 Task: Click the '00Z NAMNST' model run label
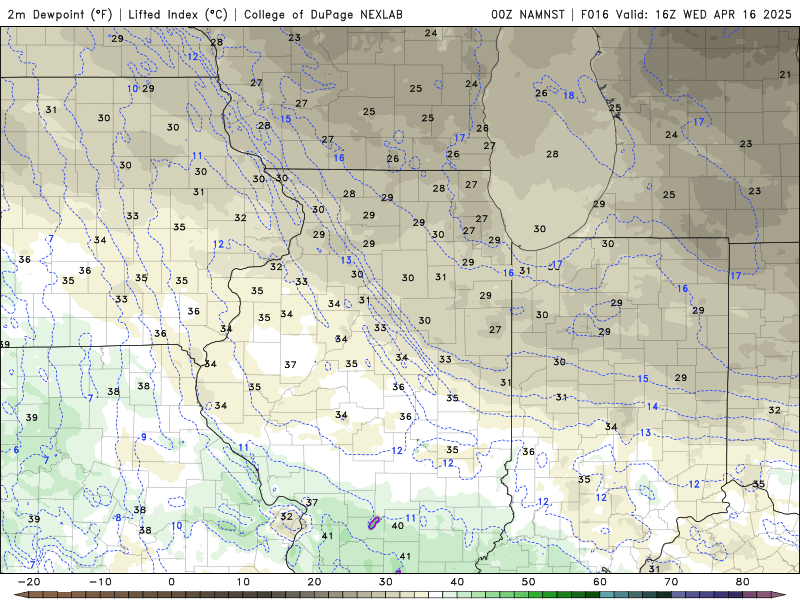pos(528,14)
